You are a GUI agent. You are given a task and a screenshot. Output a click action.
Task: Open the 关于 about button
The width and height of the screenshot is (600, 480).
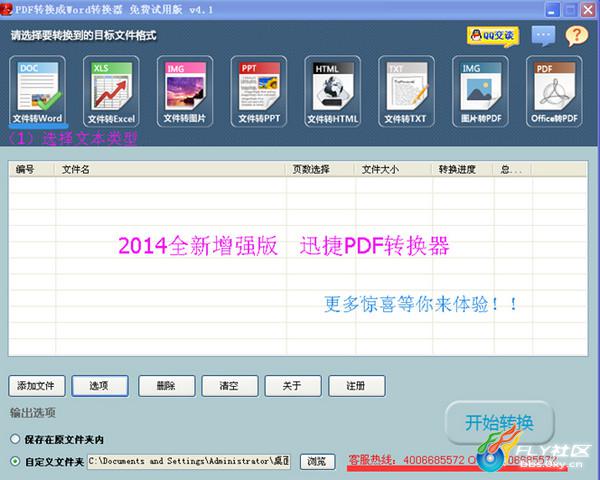click(293, 386)
